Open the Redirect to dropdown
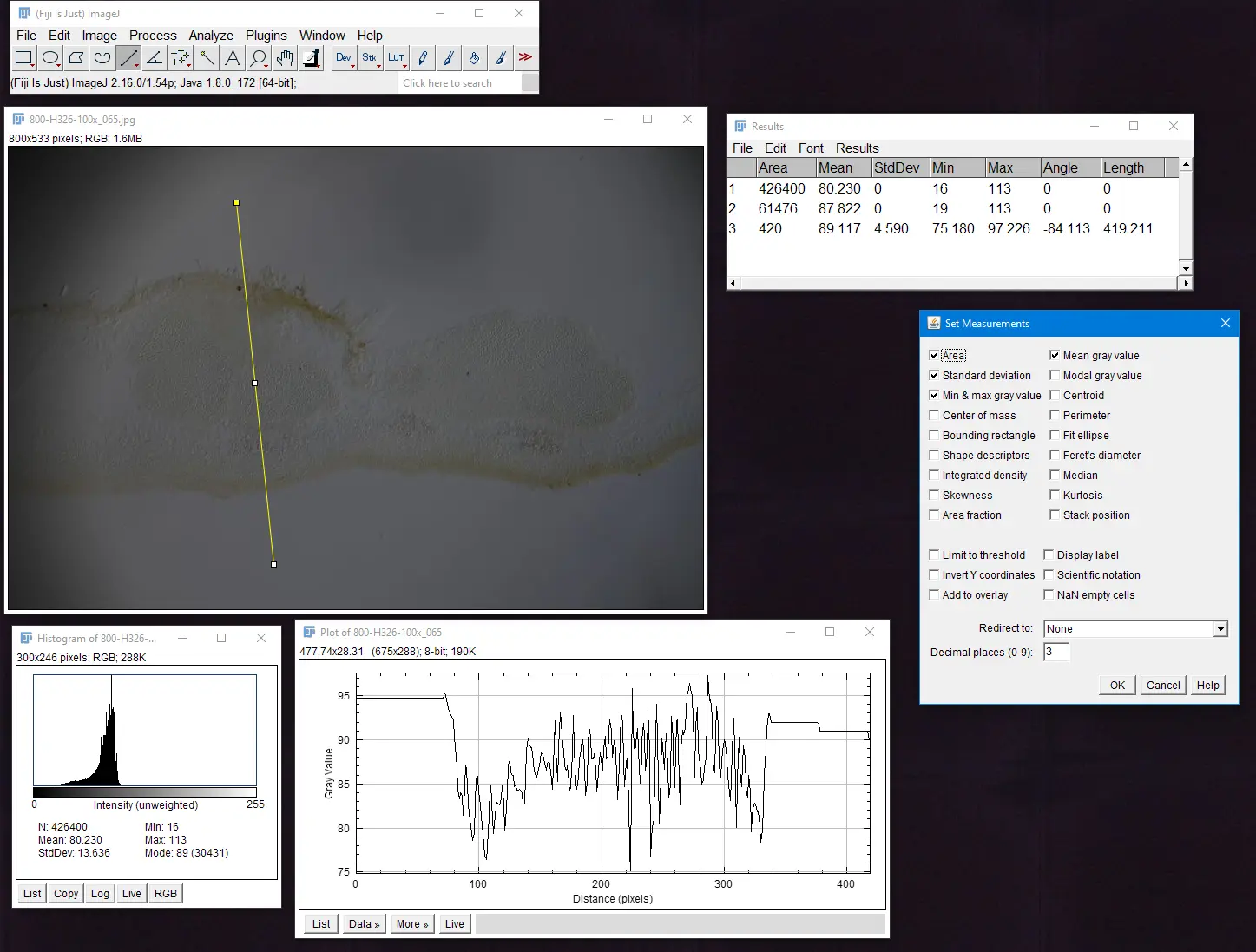The width and height of the screenshot is (1256, 952). tap(1135, 629)
